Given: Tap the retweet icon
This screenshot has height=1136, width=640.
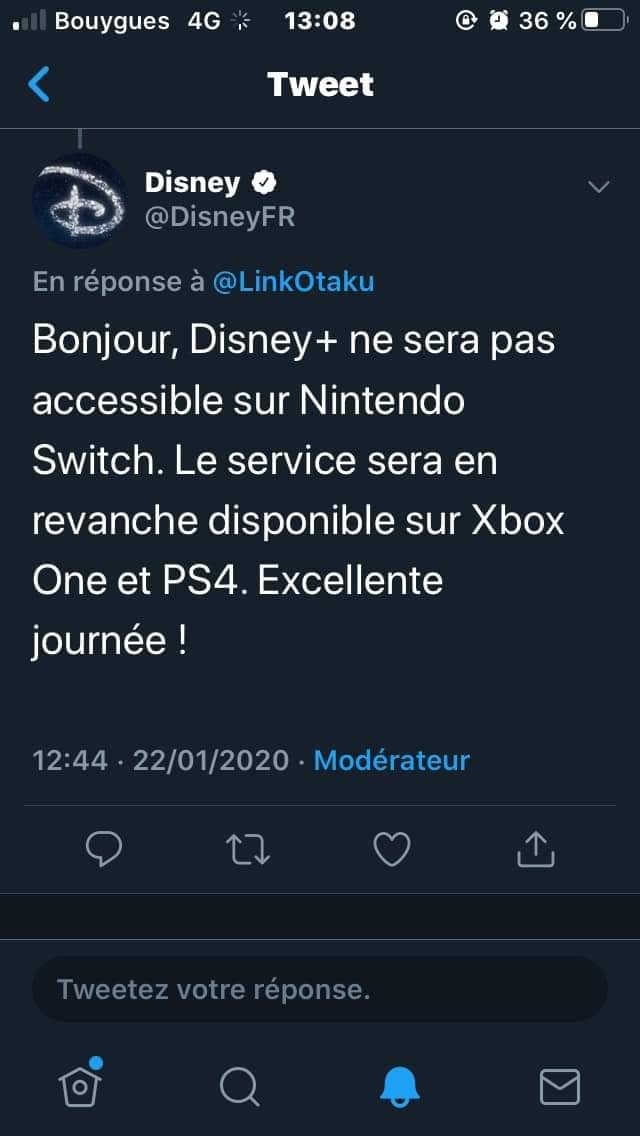Looking at the screenshot, I should [x=248, y=849].
